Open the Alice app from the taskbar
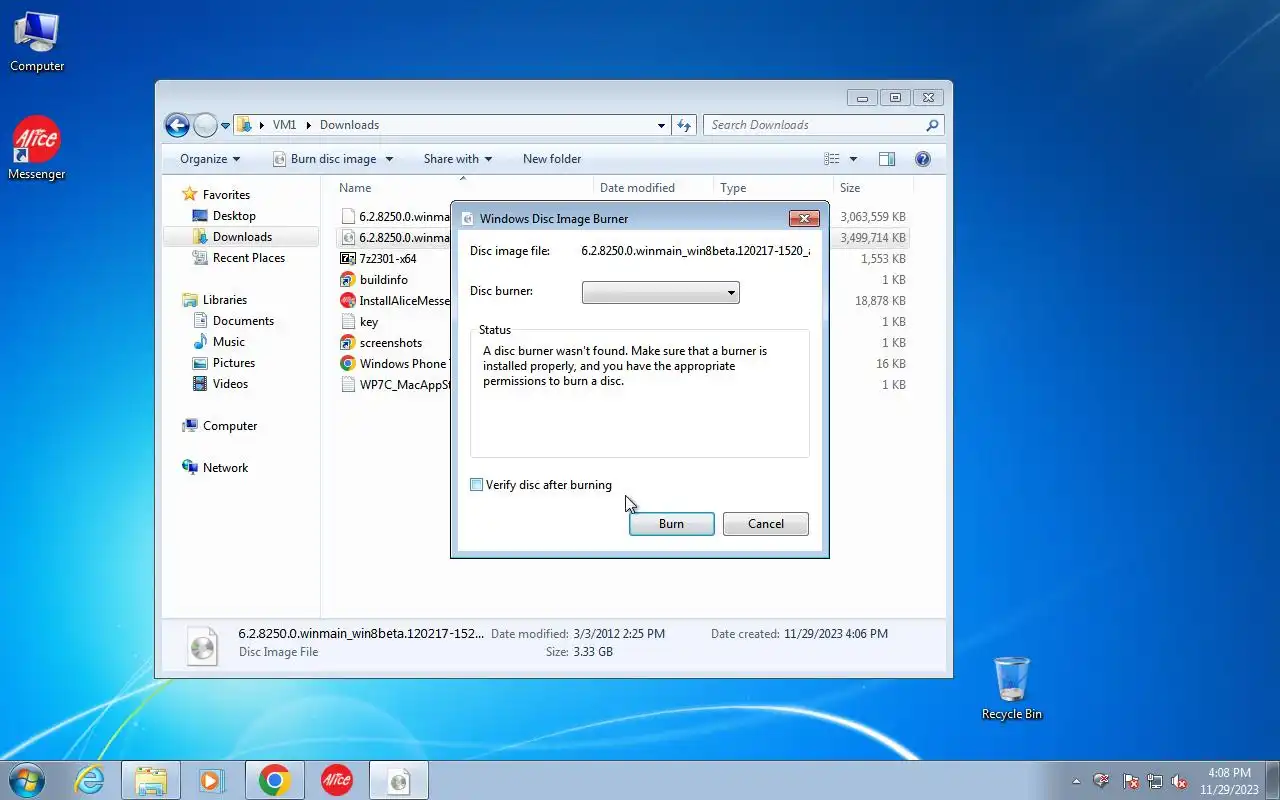This screenshot has width=1280, height=800. pyautogui.click(x=337, y=780)
